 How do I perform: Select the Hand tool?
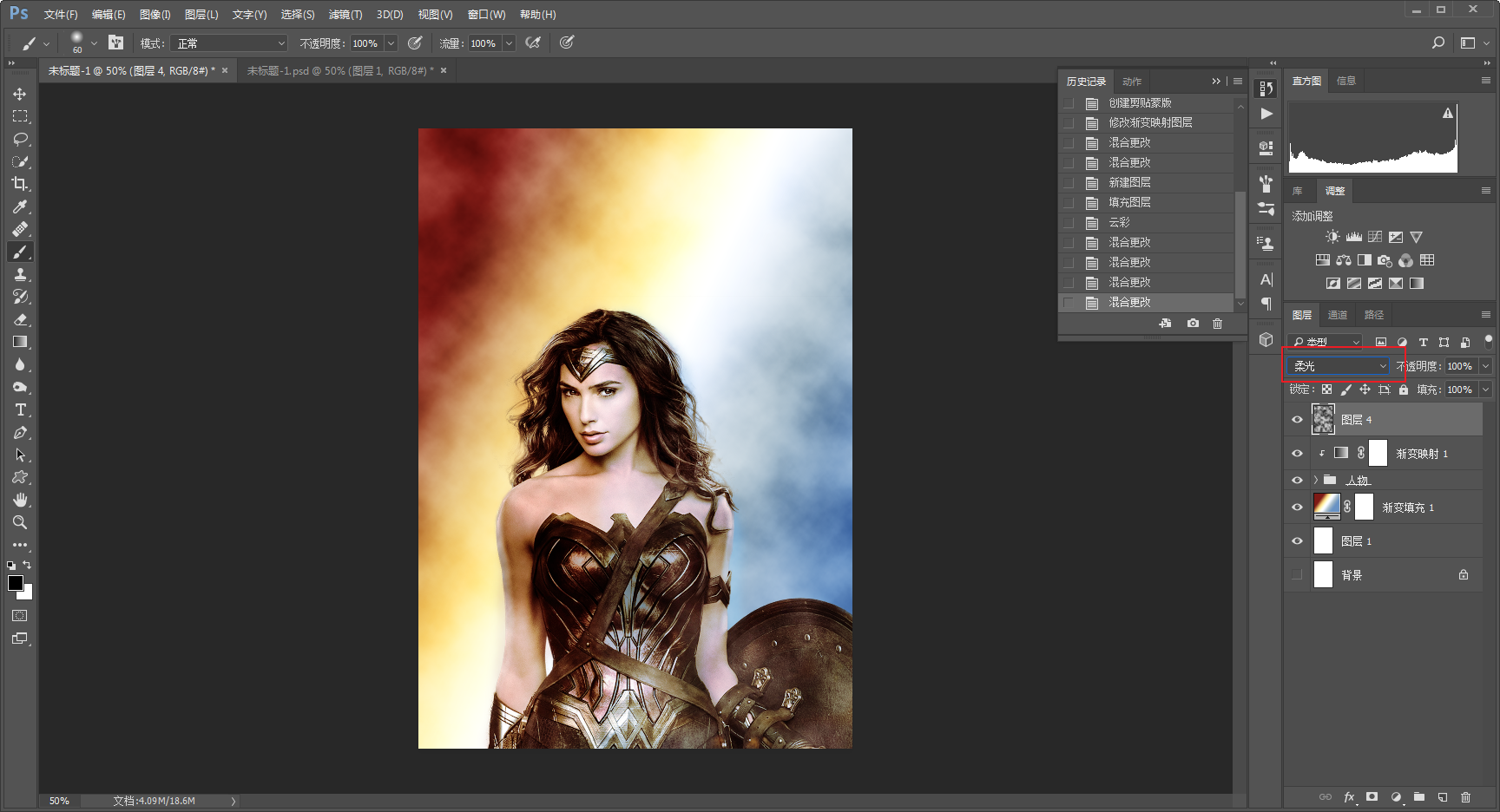20,500
